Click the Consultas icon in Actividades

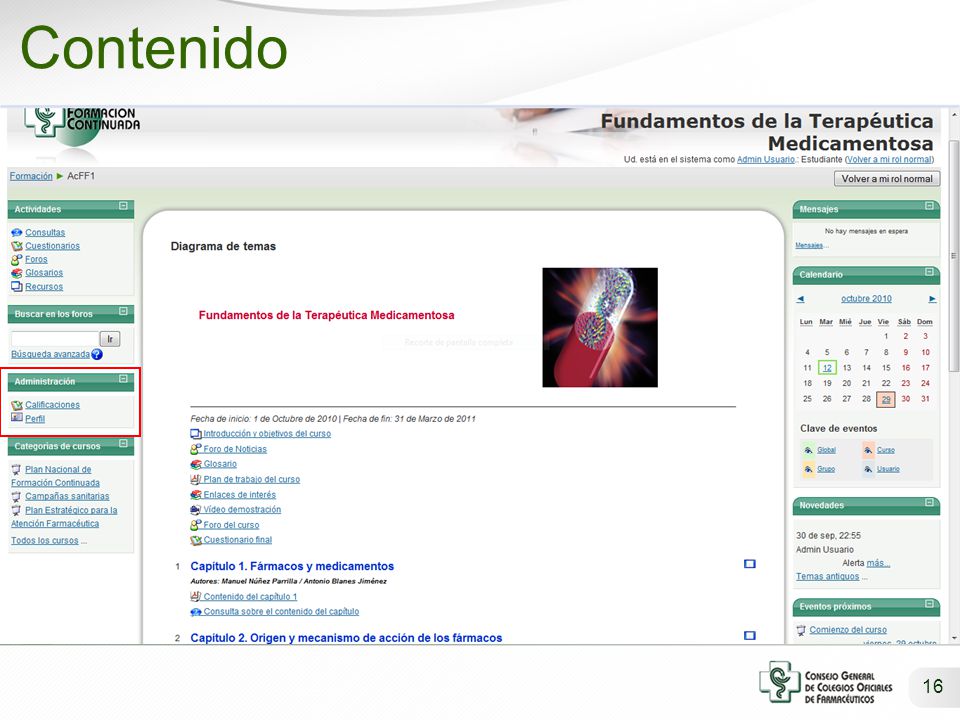click(17, 233)
